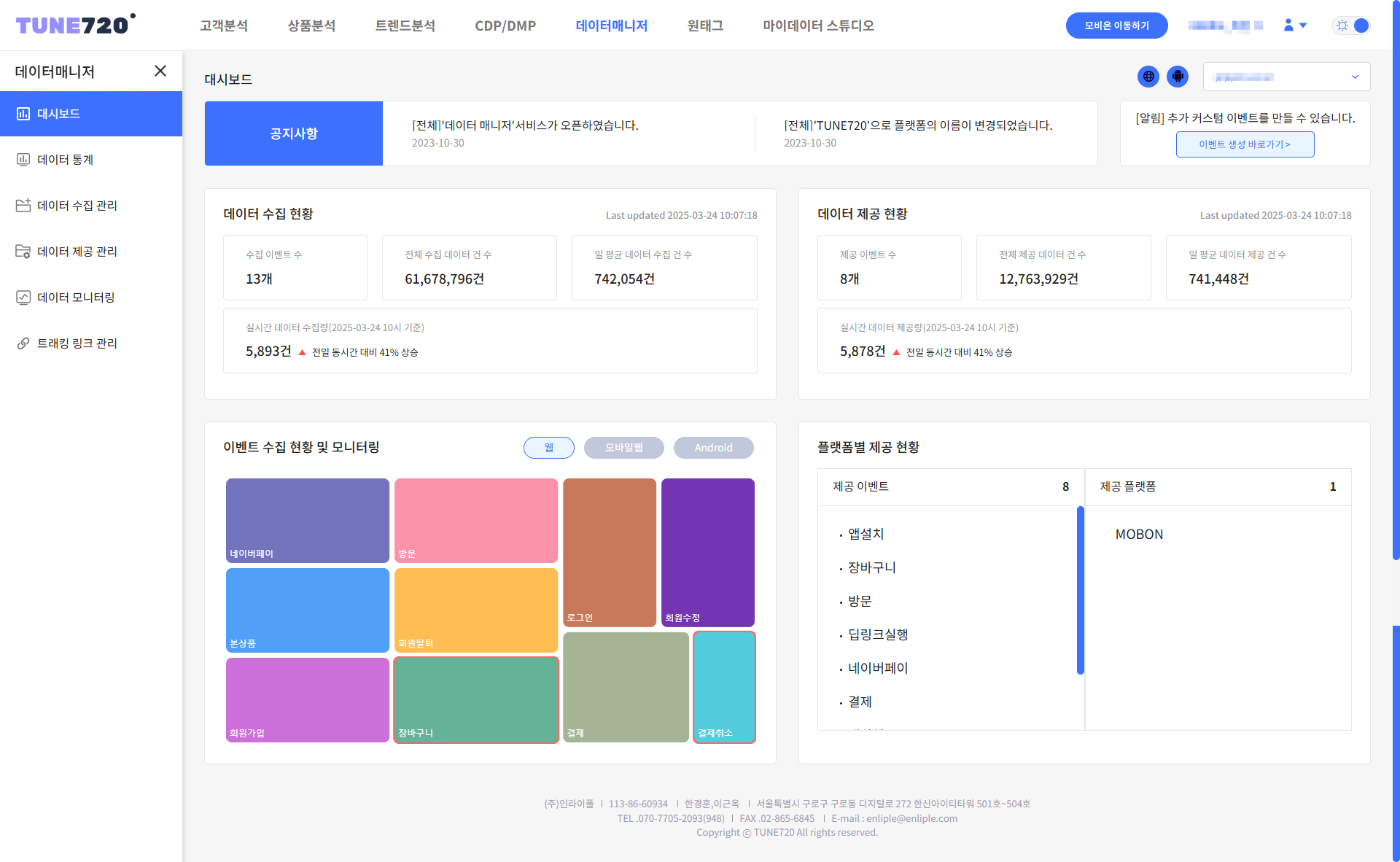Open the 마이데이터 스튜디오 menu
Image resolution: width=1400 pixels, height=862 pixels.
818,26
